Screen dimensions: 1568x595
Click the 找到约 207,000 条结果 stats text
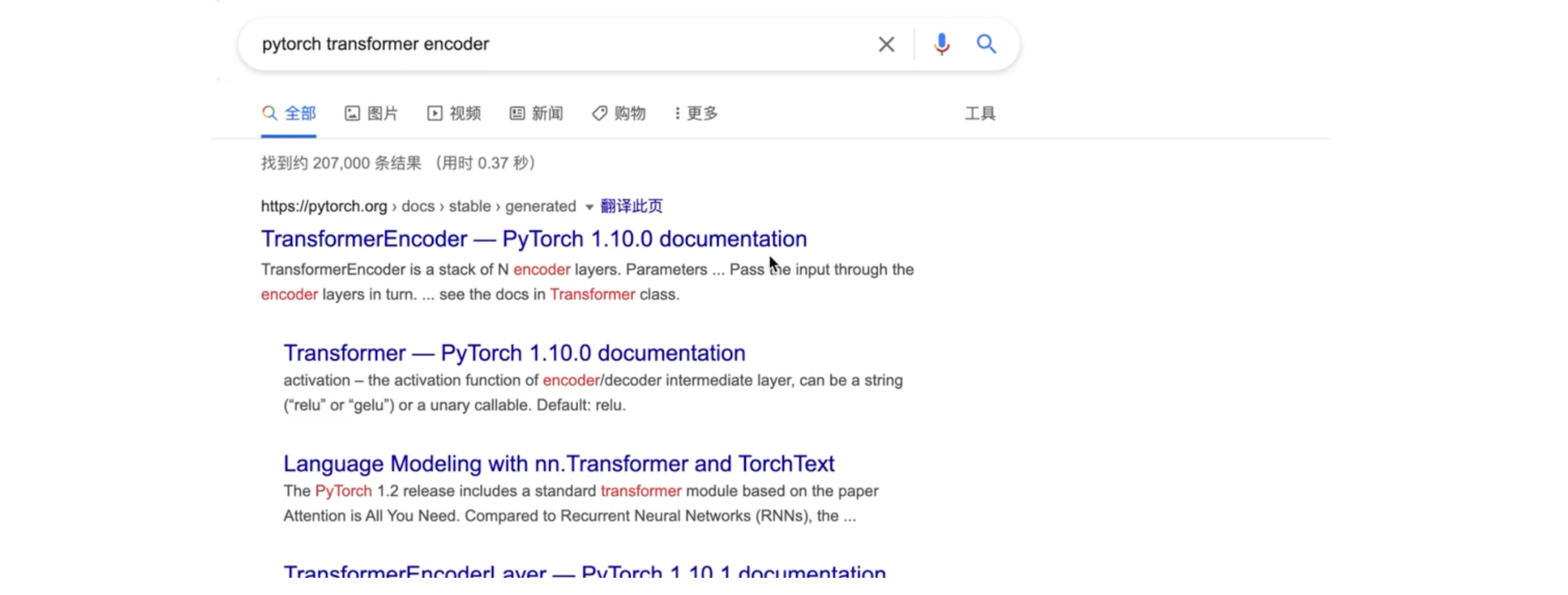[342, 163]
